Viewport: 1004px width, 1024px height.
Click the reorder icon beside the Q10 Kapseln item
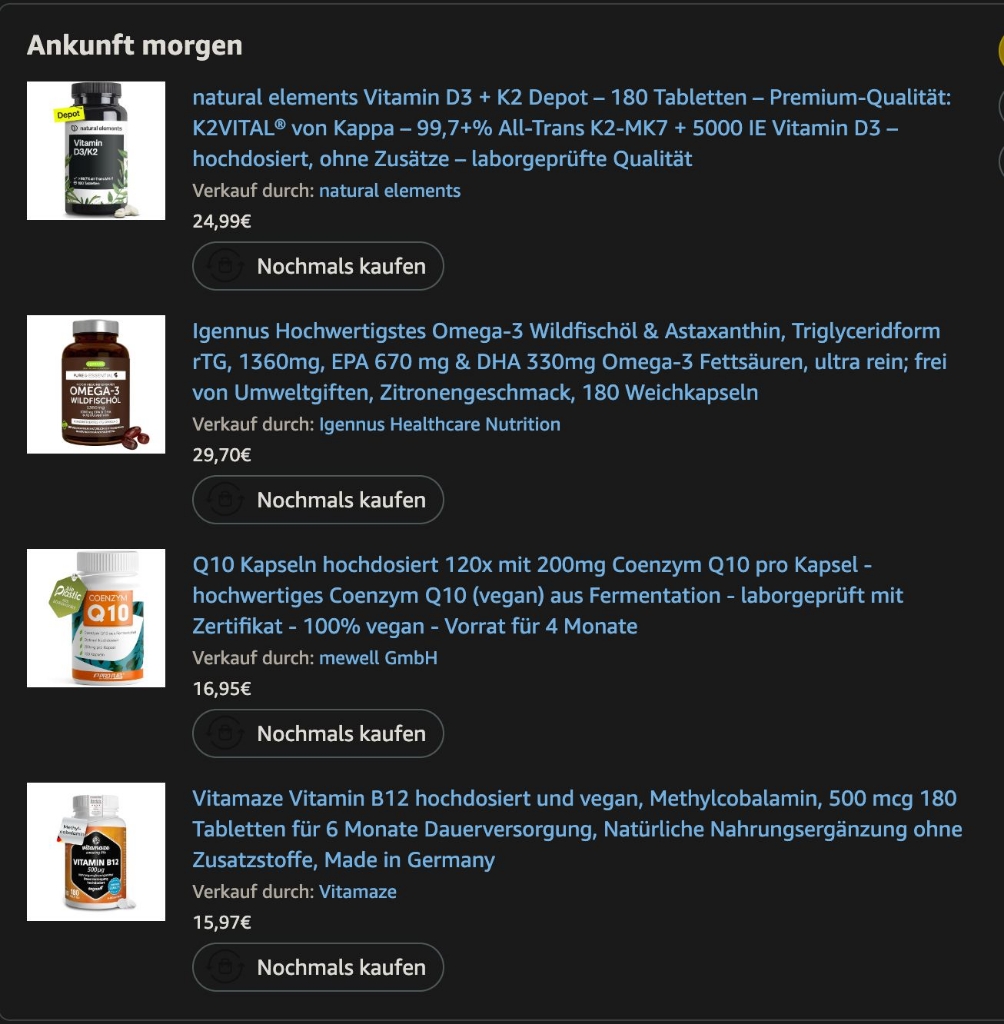225,734
